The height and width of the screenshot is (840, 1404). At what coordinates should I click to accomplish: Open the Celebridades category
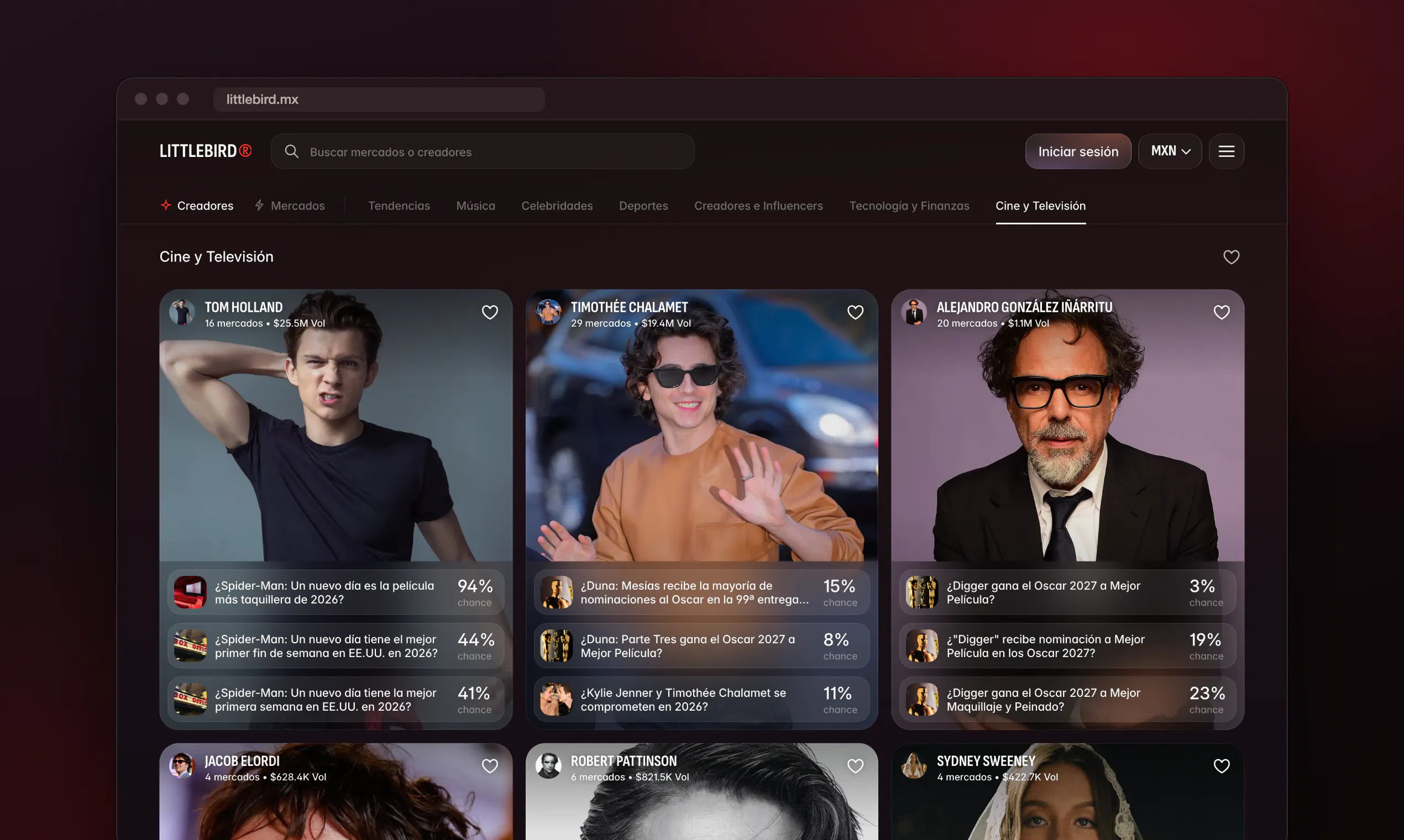coord(557,206)
